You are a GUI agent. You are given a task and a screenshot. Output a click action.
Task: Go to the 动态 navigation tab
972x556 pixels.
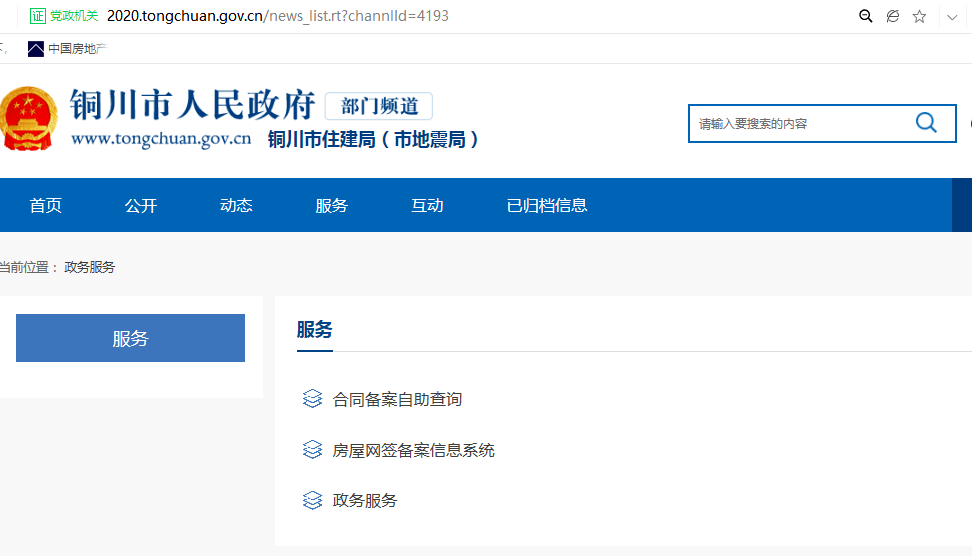pyautogui.click(x=236, y=205)
